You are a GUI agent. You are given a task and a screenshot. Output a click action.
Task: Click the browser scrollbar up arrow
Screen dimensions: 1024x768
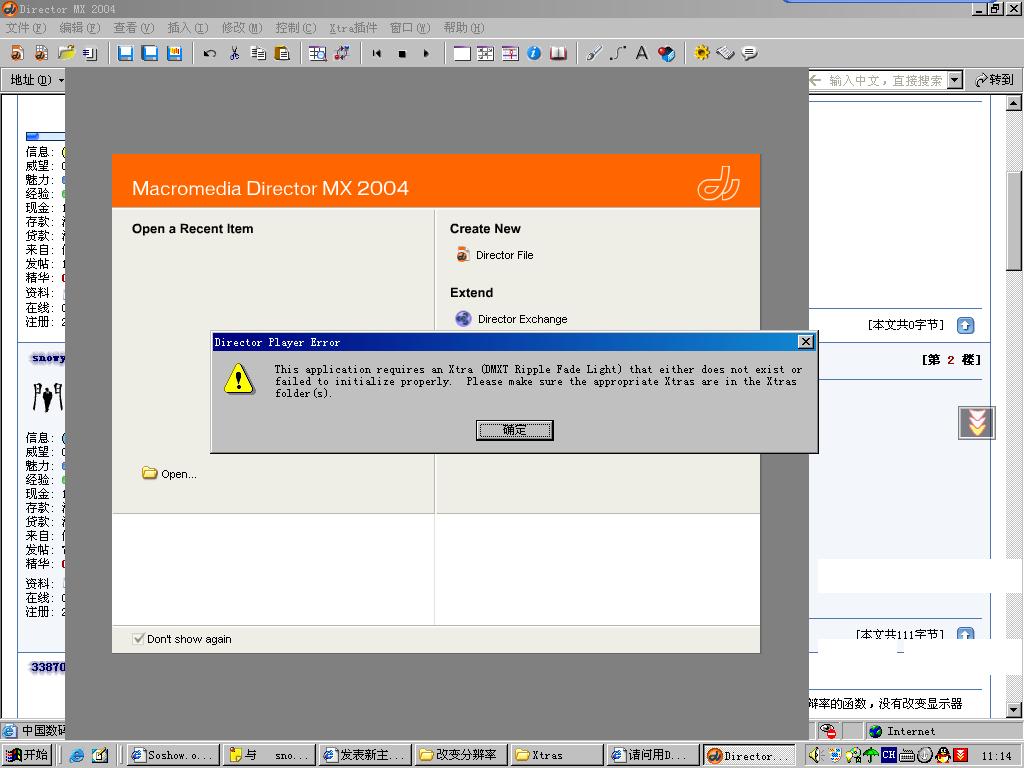click(1014, 103)
